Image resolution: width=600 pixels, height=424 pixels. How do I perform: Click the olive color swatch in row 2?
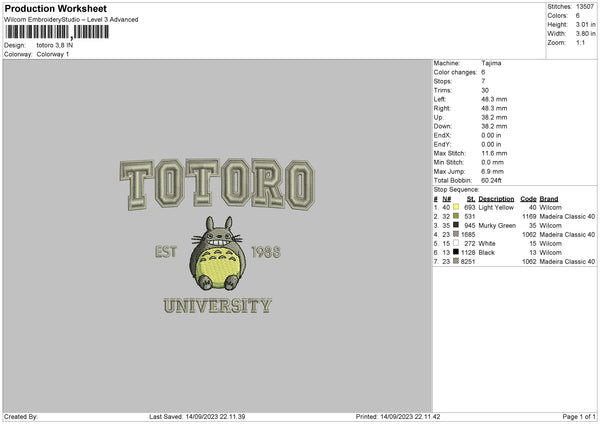[456, 216]
